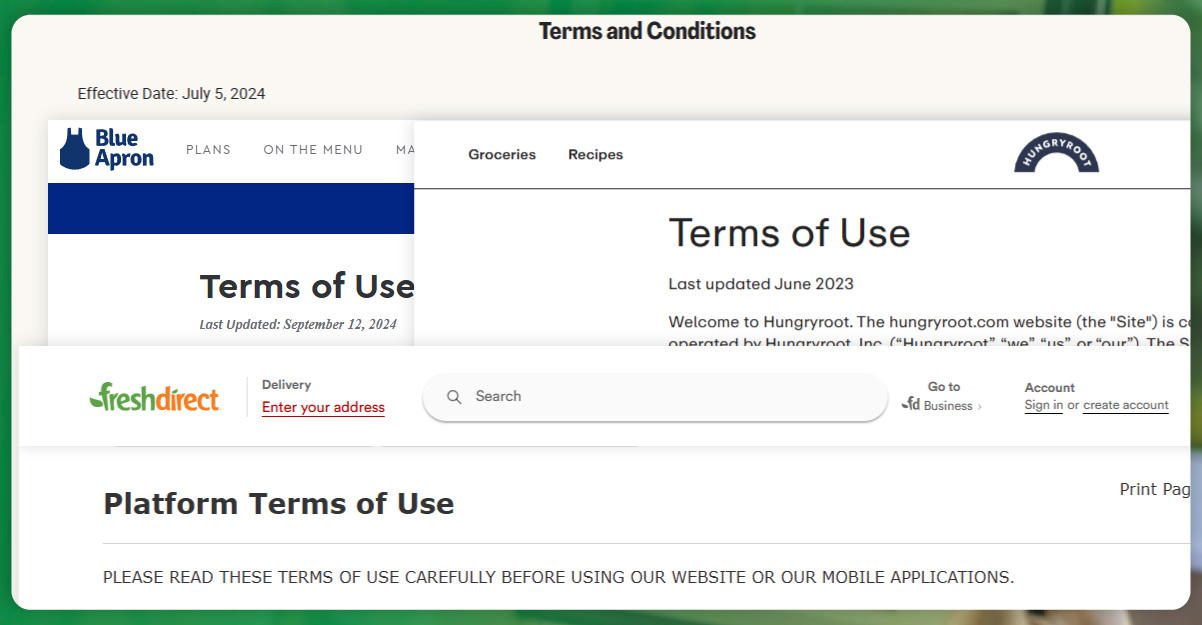The image size is (1202, 625).
Task: Click the Platform Terms of Use heading
Action: click(279, 503)
